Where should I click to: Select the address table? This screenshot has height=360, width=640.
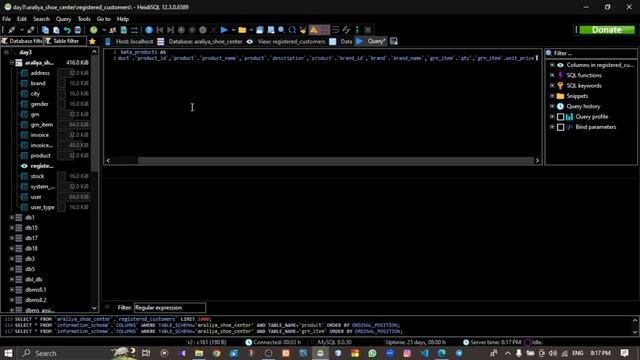pos(40,73)
